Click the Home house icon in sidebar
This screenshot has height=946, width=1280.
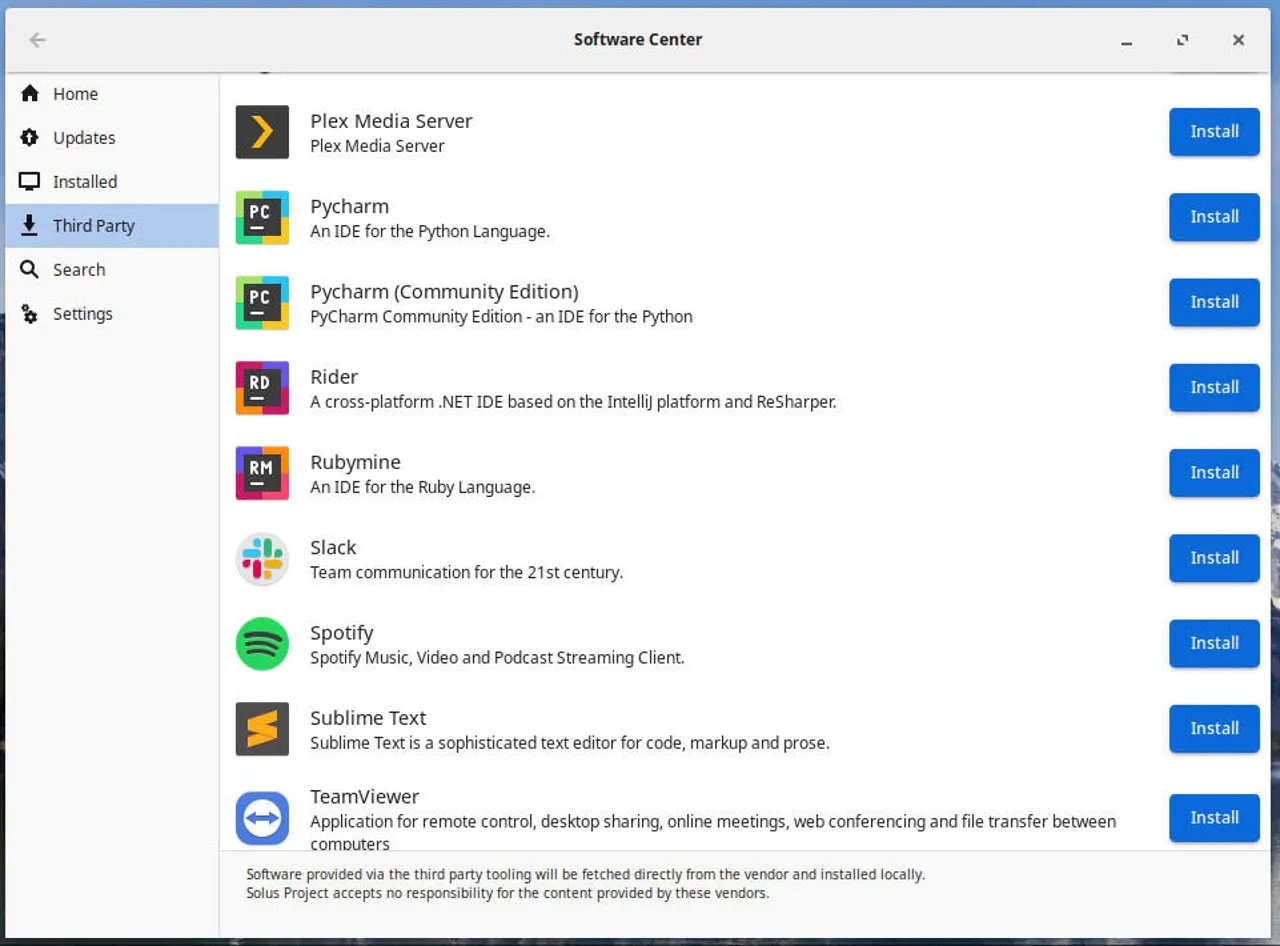[x=30, y=93]
